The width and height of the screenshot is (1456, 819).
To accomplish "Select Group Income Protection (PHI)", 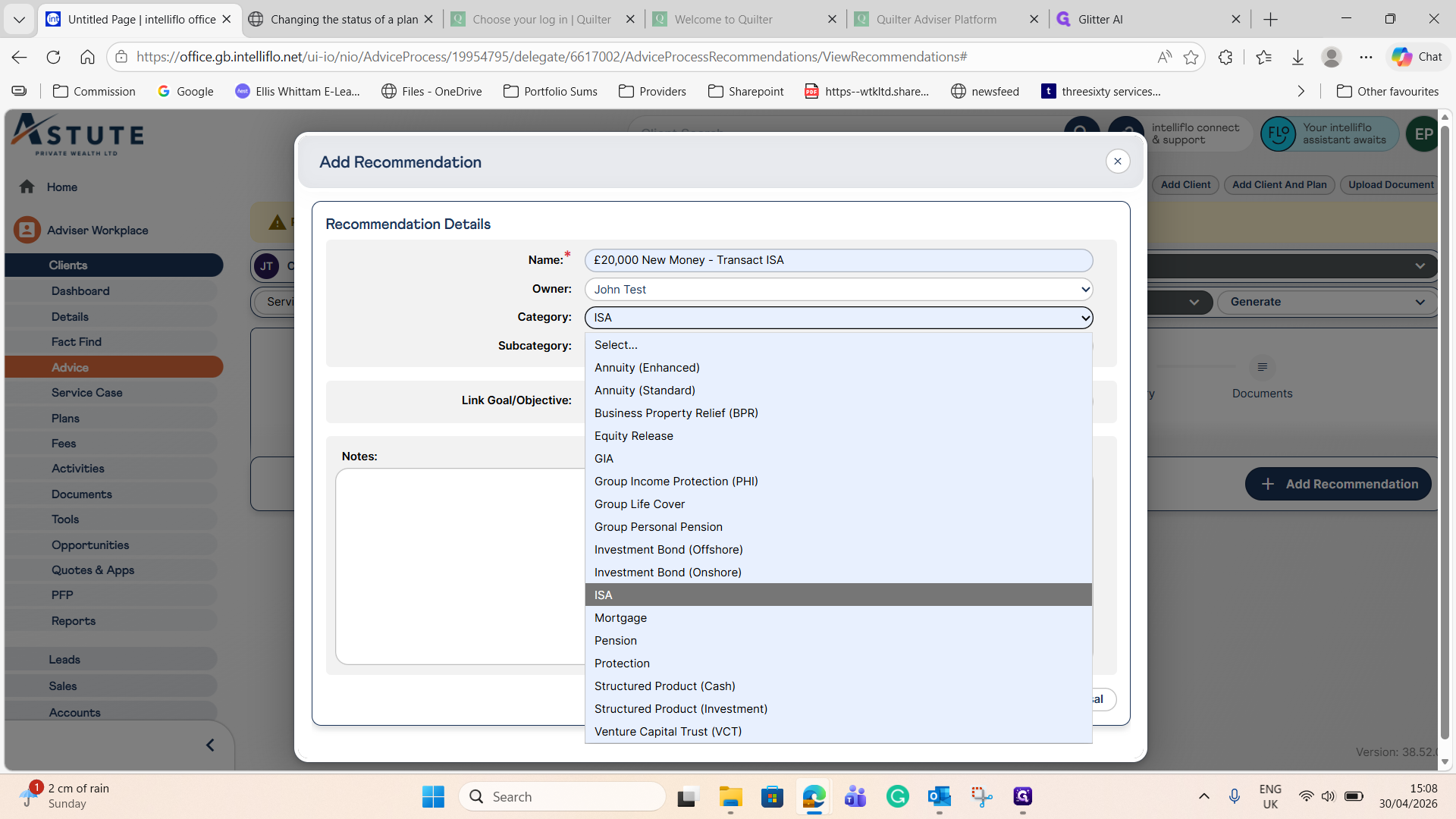I will pyautogui.click(x=839, y=481).
